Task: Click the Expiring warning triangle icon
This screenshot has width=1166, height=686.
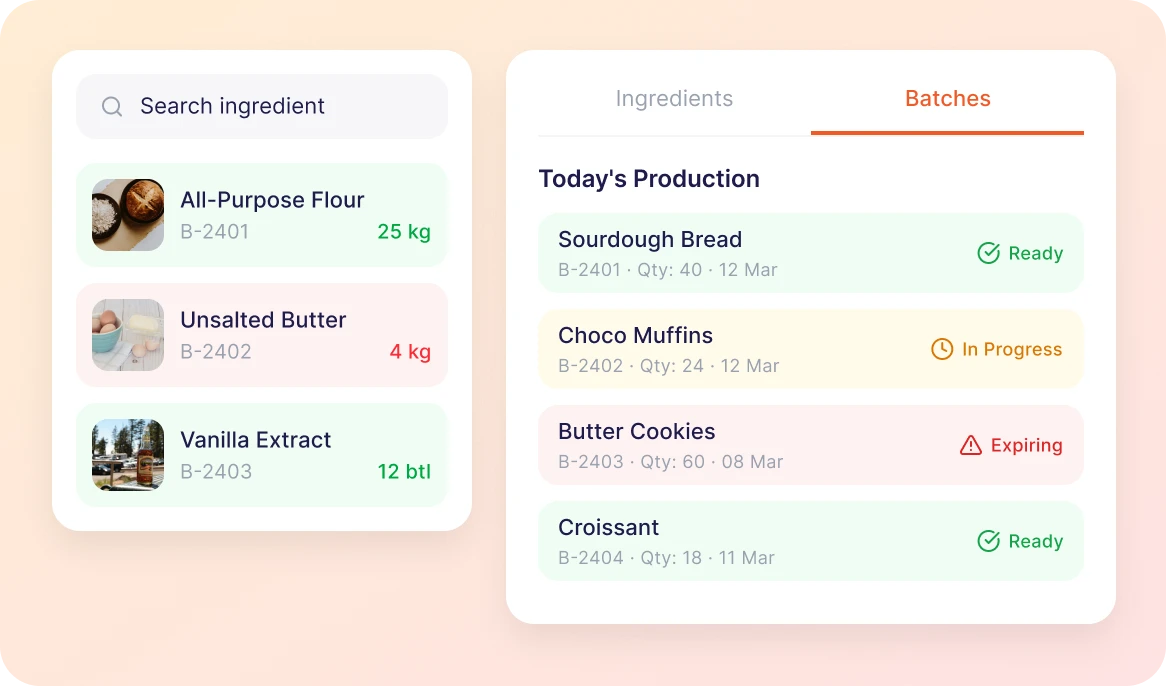Action: click(970, 446)
